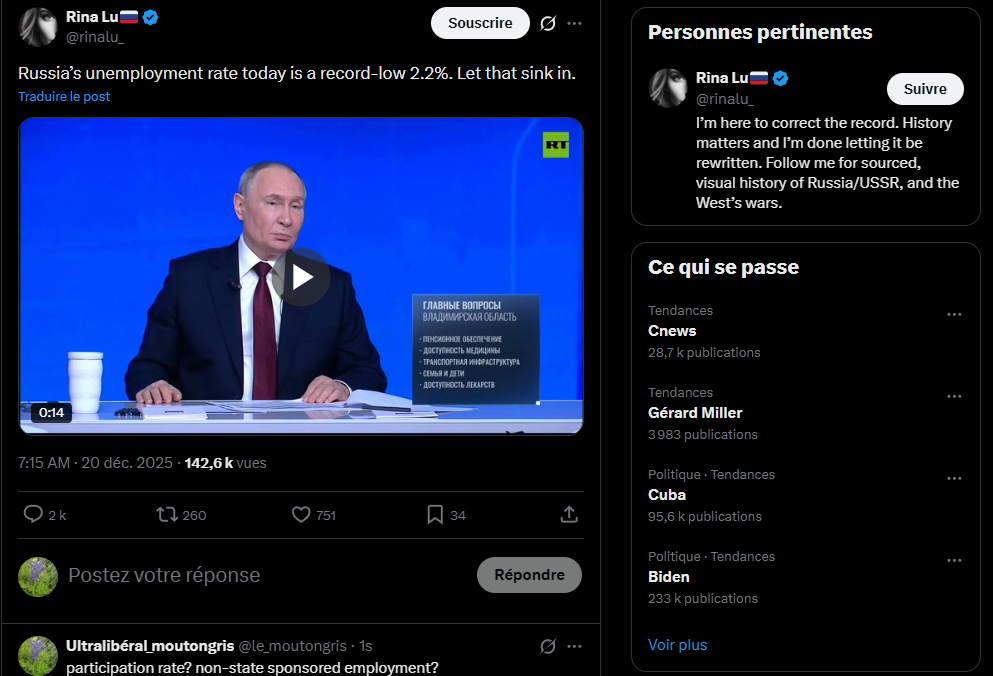Screen dimensions: 993x676
Task: Bookmark the post with the 34 icon
Action: [446, 514]
